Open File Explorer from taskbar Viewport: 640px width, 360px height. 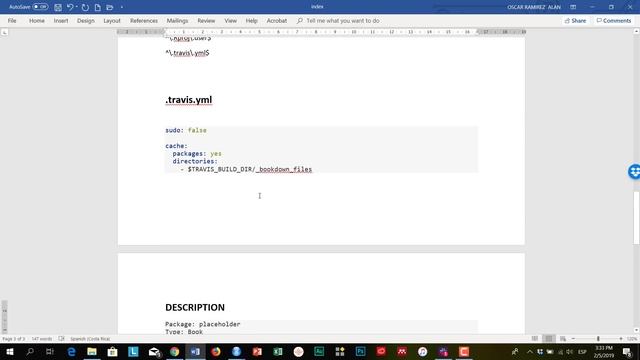tap(92, 351)
